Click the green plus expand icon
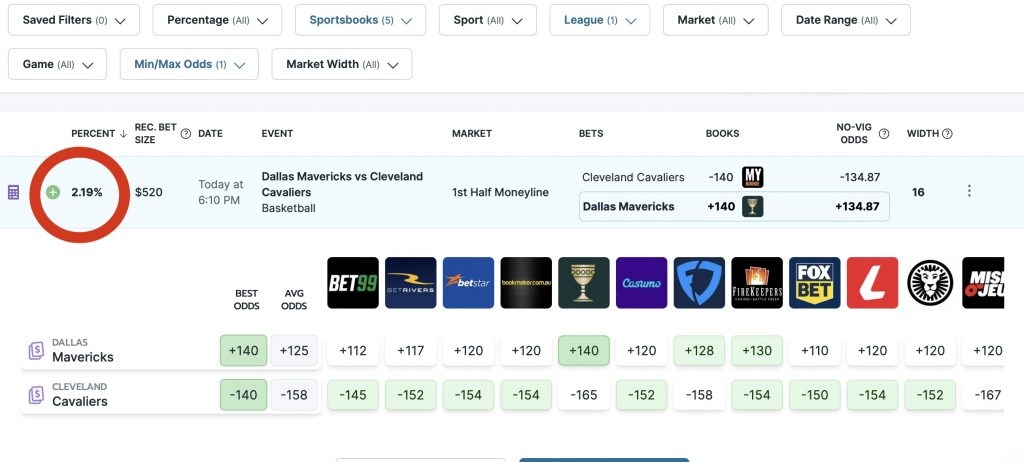1024x462 pixels. point(53,192)
